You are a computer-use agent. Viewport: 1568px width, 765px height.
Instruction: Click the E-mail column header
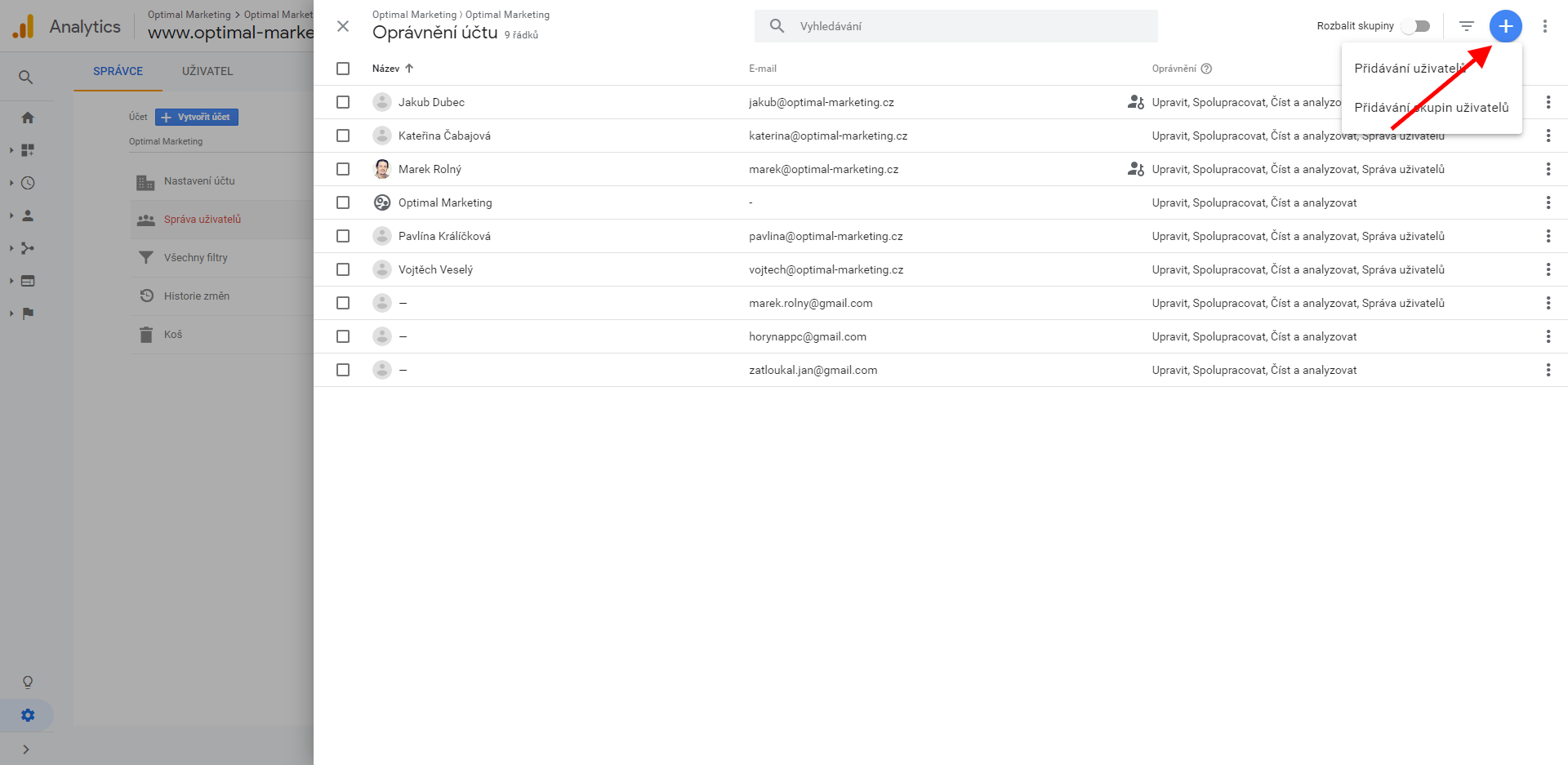[x=763, y=69]
